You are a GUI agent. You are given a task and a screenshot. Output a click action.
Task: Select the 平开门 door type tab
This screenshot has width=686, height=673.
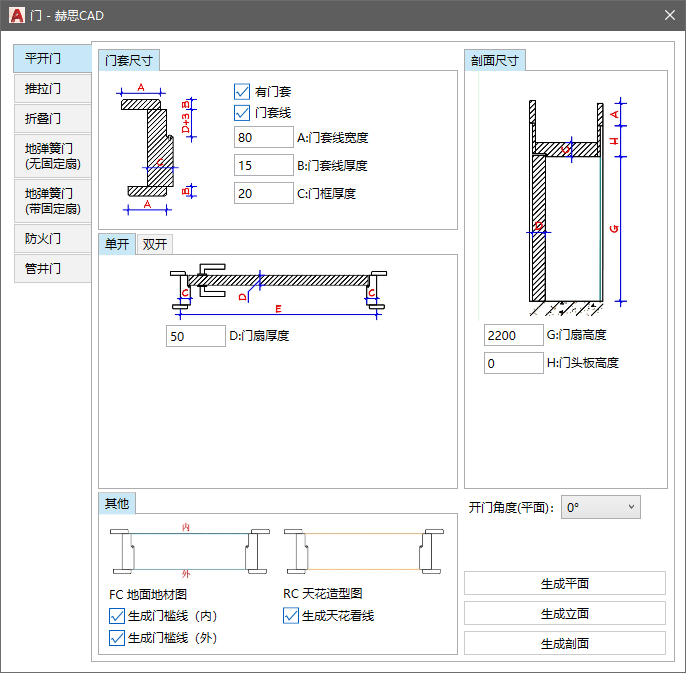52,58
